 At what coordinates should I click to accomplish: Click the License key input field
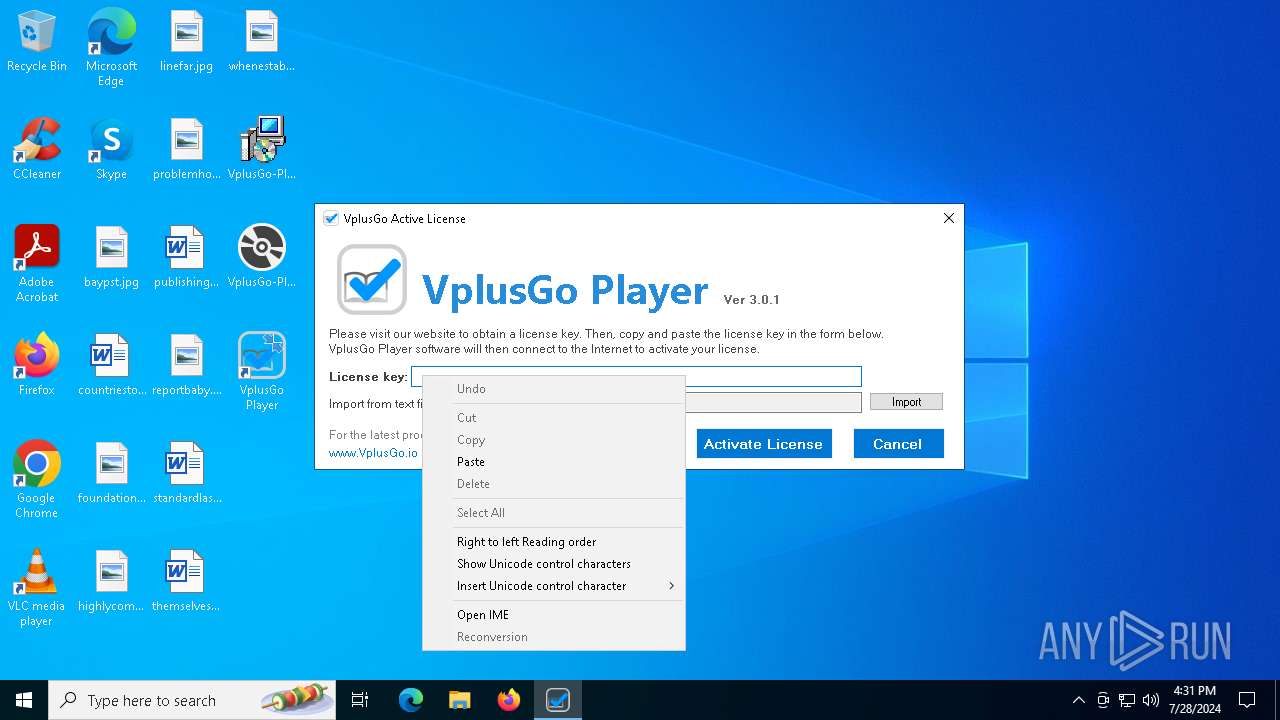tap(636, 376)
